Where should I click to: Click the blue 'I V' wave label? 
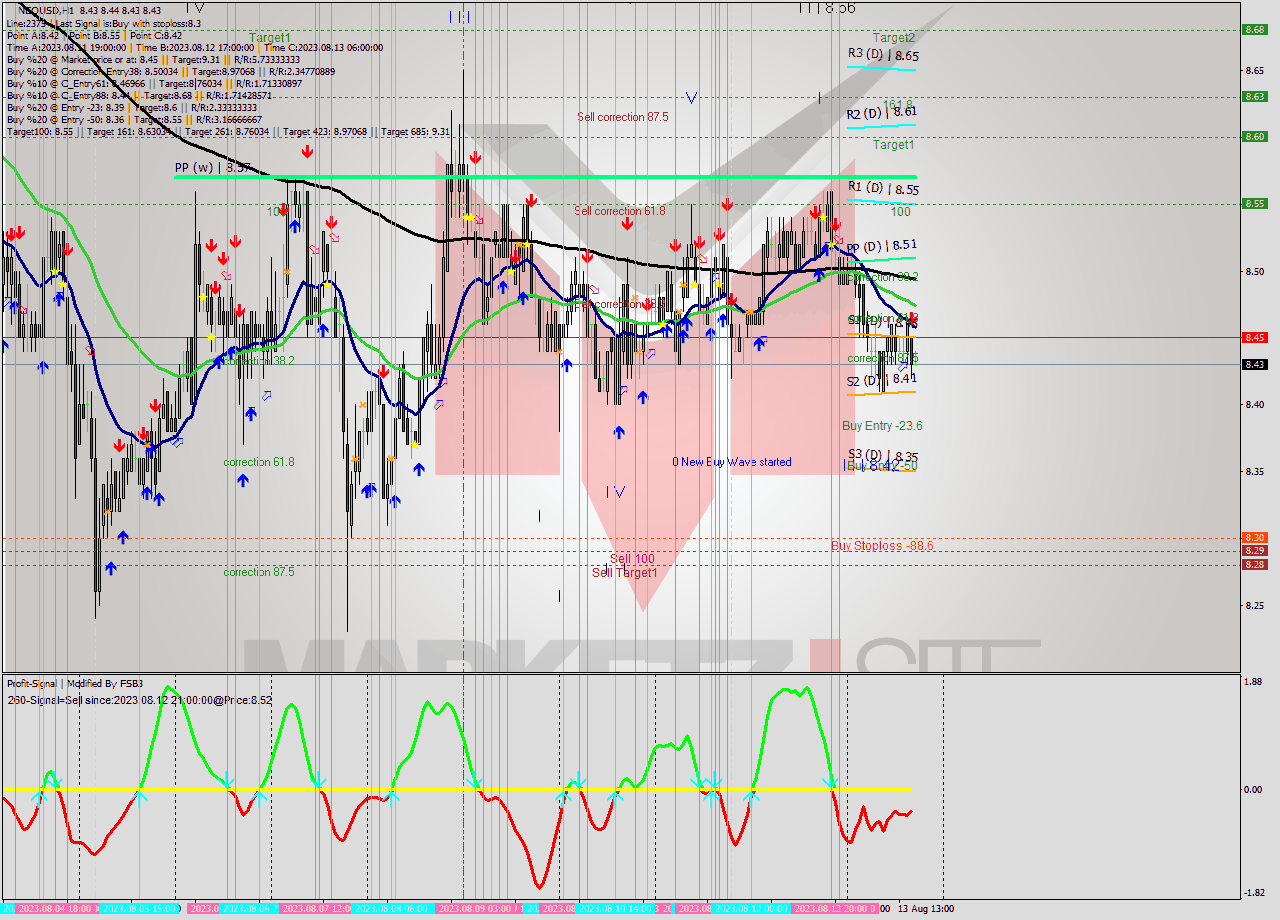coord(616,491)
